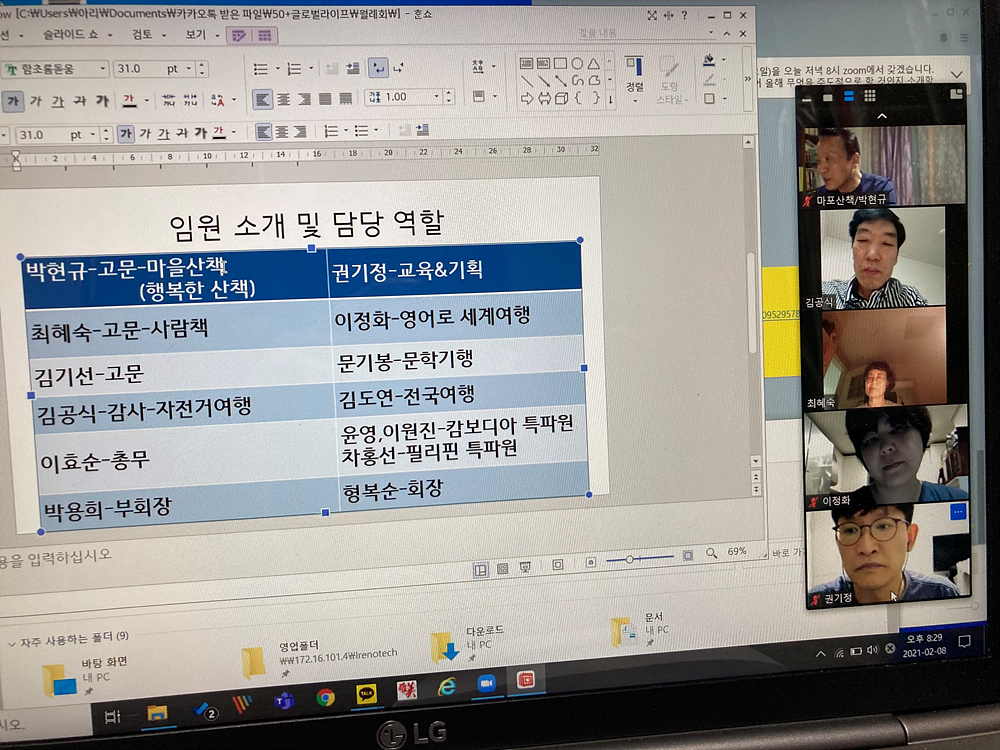Toggle center text alignment
Viewport: 1000px width, 750px height.
(x=282, y=99)
